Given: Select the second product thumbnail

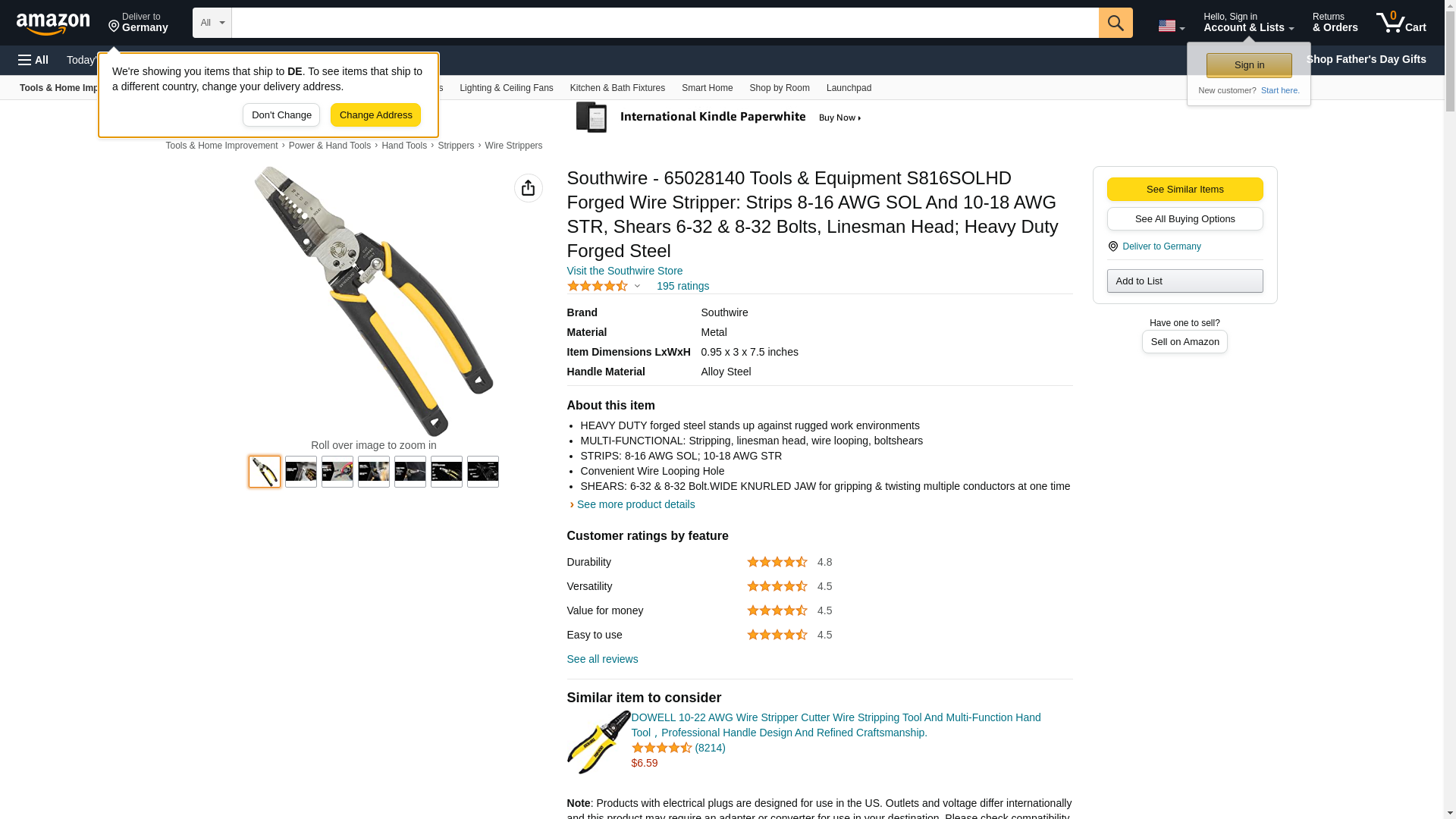Looking at the screenshot, I should click(301, 472).
